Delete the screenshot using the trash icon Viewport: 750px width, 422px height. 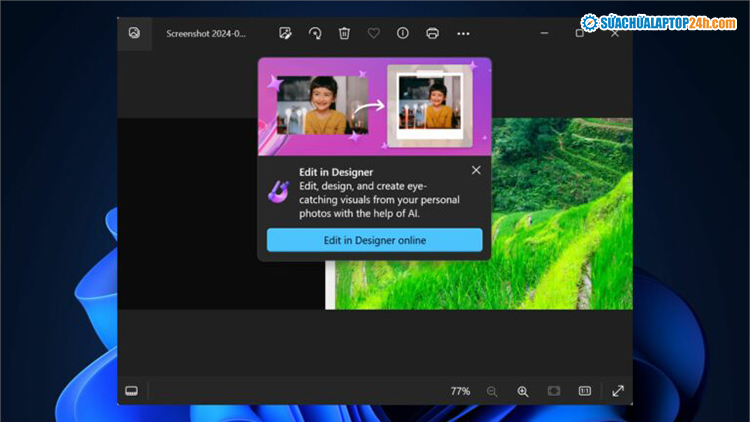344,33
